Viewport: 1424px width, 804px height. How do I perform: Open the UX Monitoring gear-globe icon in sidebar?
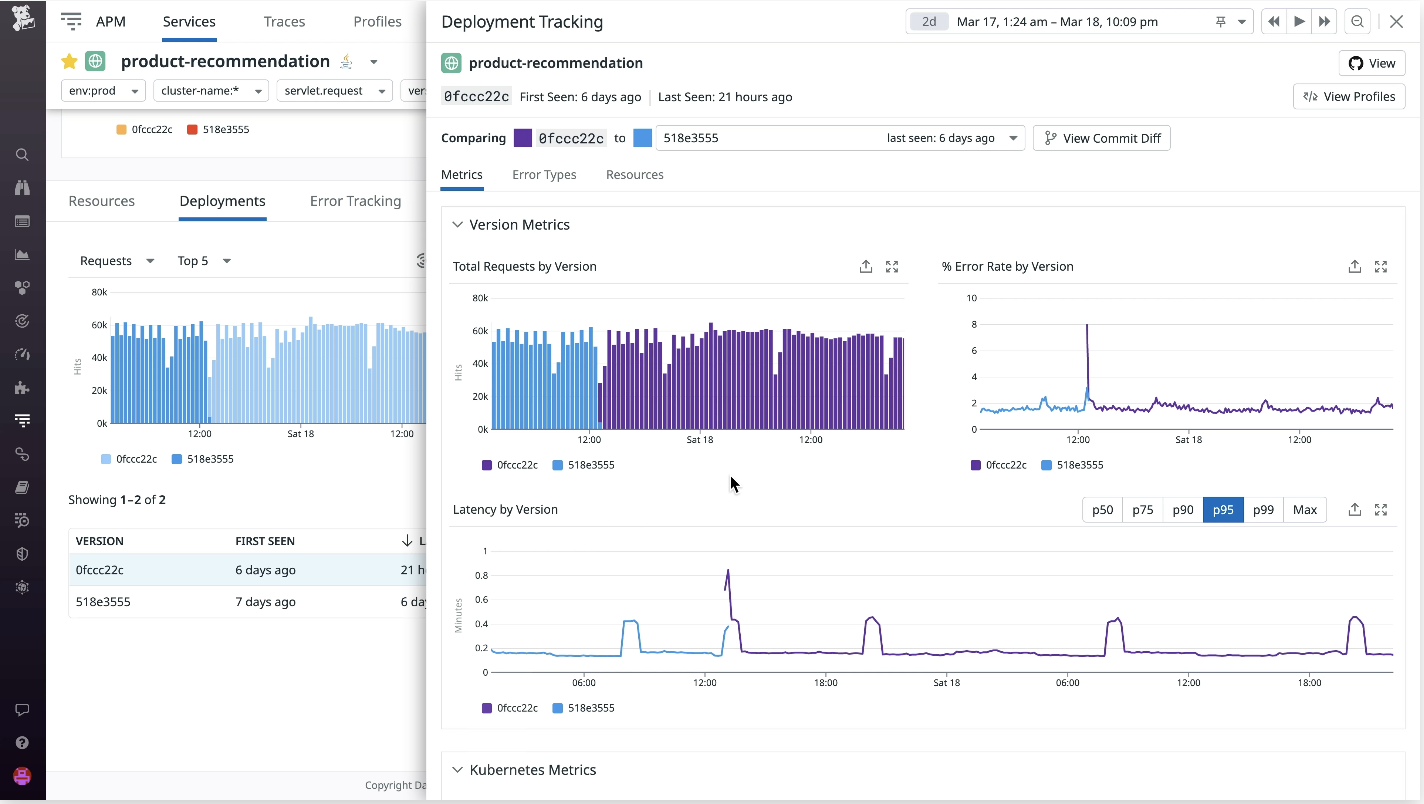(22, 587)
